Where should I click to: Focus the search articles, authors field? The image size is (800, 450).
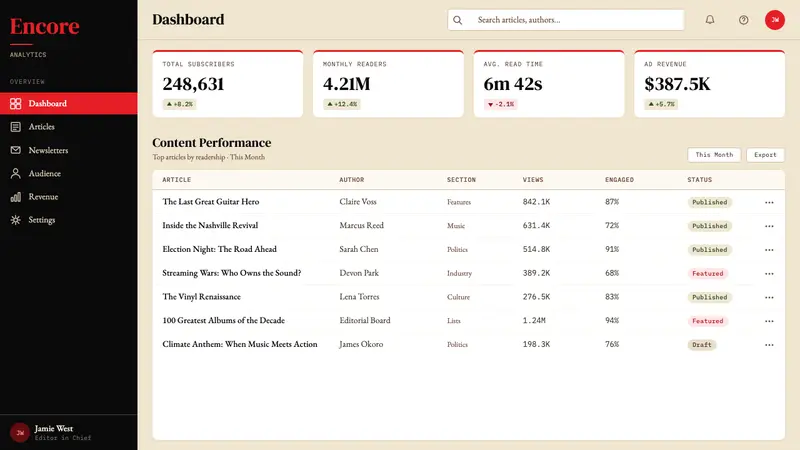566,20
